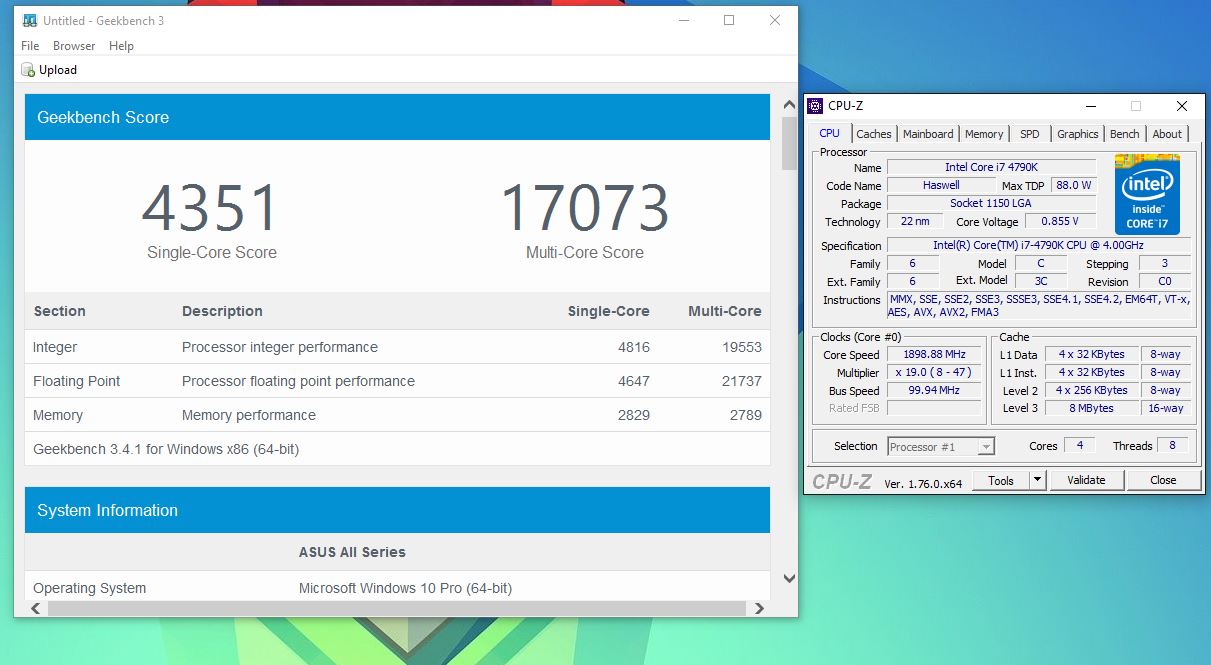This screenshot has width=1211, height=665.
Task: Click the Geekbench Score section header
Action: pos(397,117)
